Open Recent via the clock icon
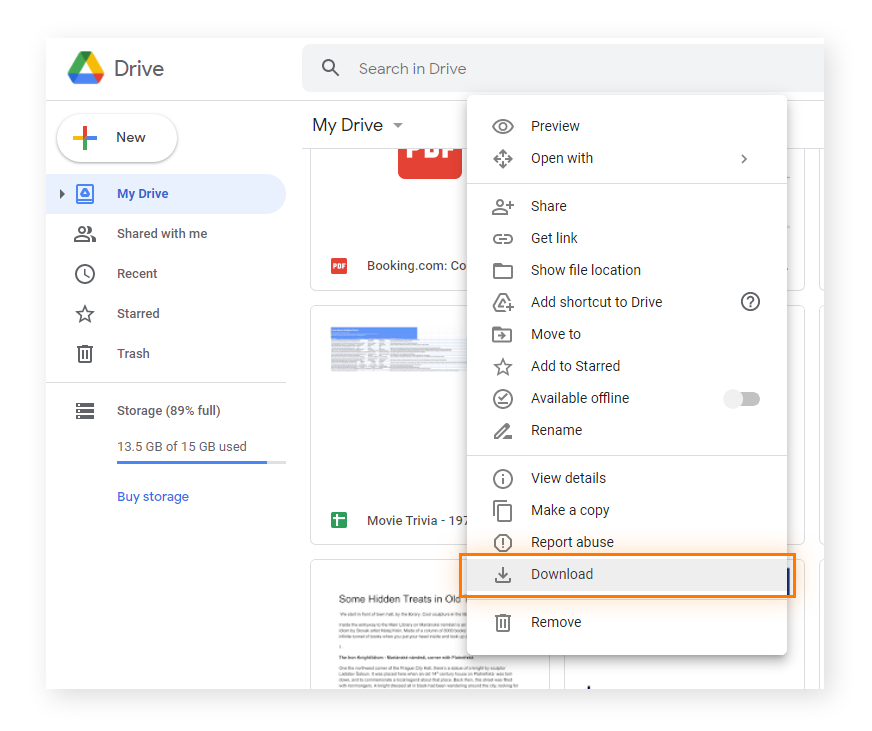872x731 pixels. tap(85, 273)
